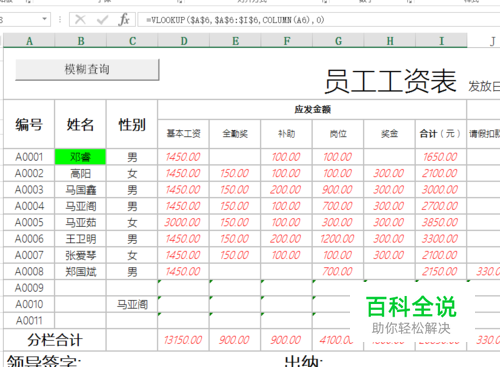Select the 1650.00 total for A0001
This screenshot has height=367, width=500.
pos(441,157)
